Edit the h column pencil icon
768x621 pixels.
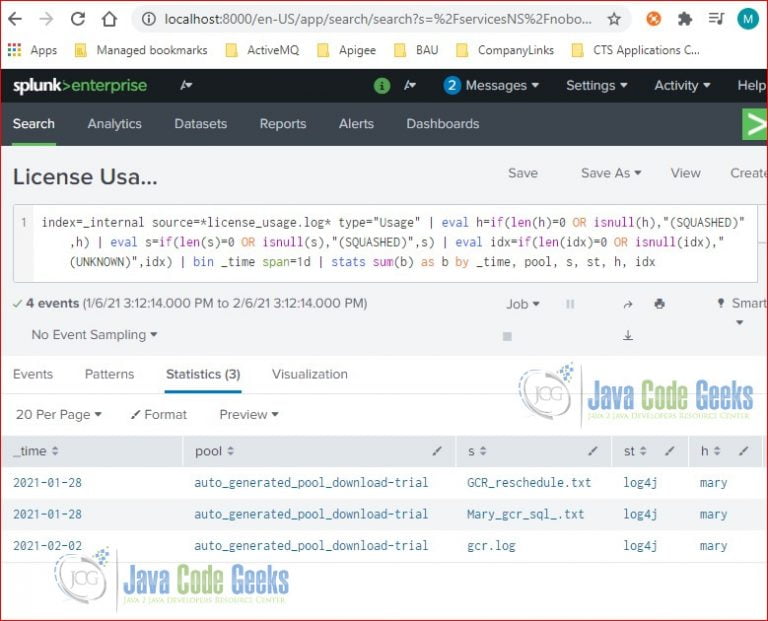coord(744,451)
